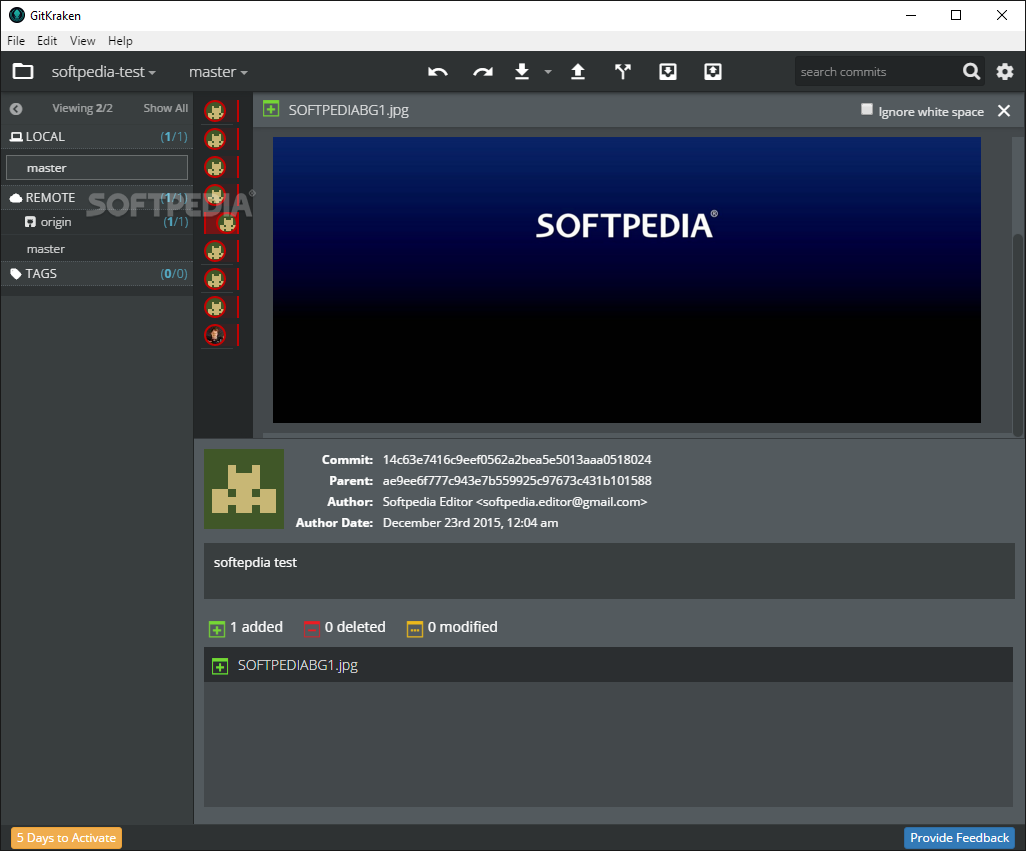This screenshot has width=1026, height=851.
Task: Open the File menu
Action: point(16,41)
